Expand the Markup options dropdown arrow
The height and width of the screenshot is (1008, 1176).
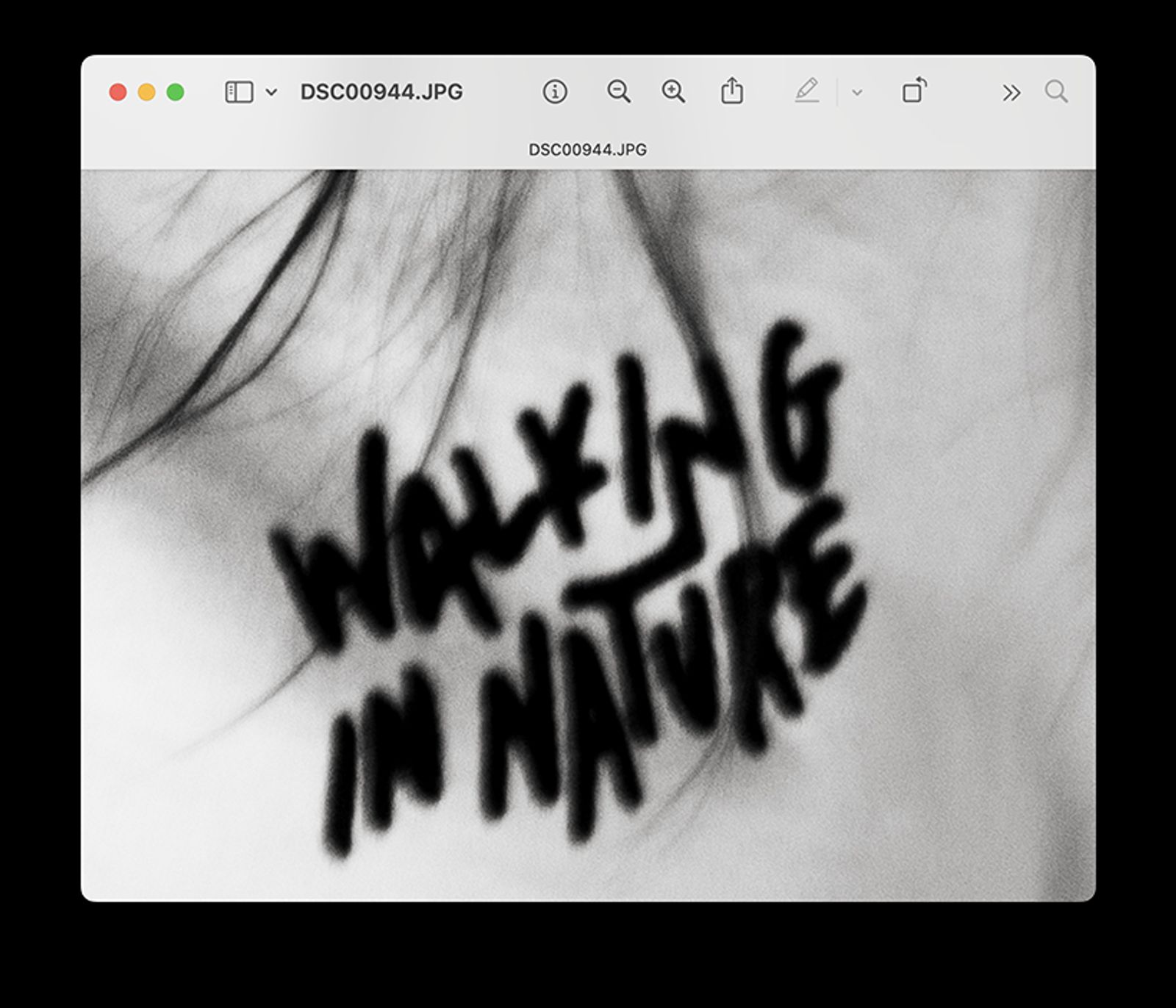point(856,93)
